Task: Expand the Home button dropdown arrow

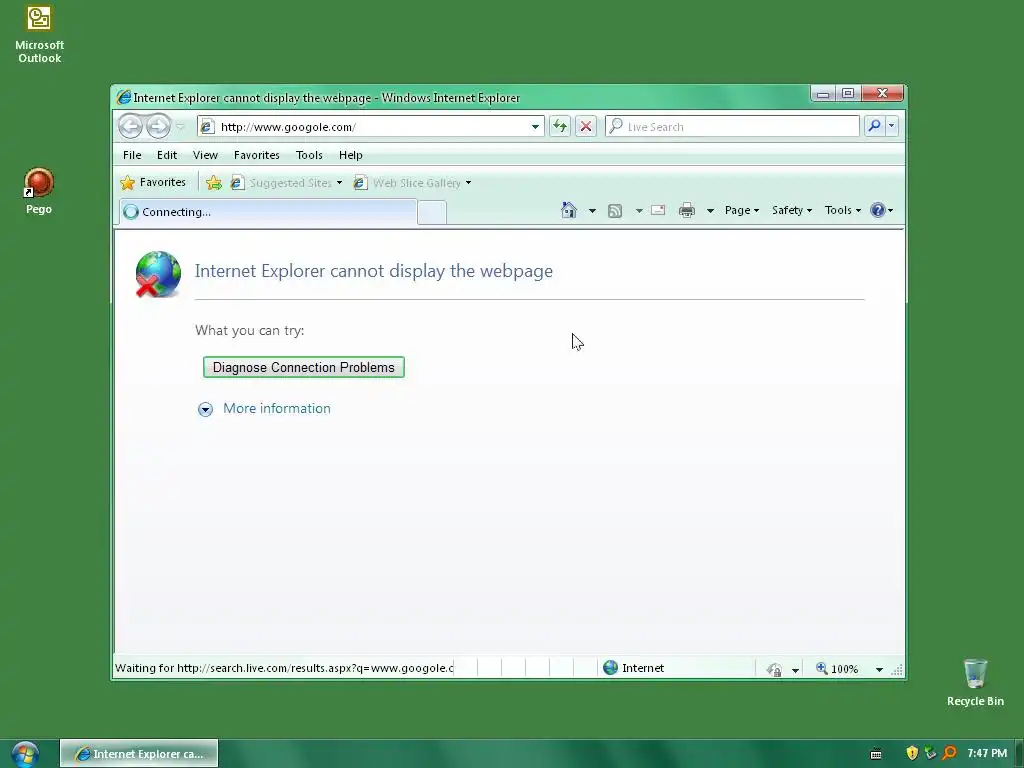Action: coord(592,210)
